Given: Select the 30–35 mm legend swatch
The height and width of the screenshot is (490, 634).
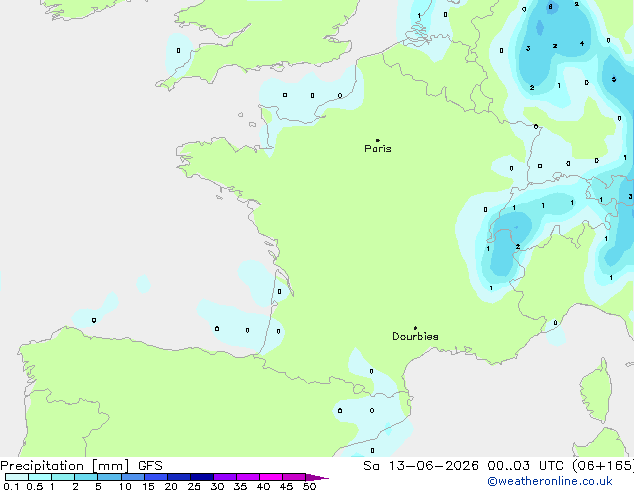Looking at the screenshot, I should 224,477.
